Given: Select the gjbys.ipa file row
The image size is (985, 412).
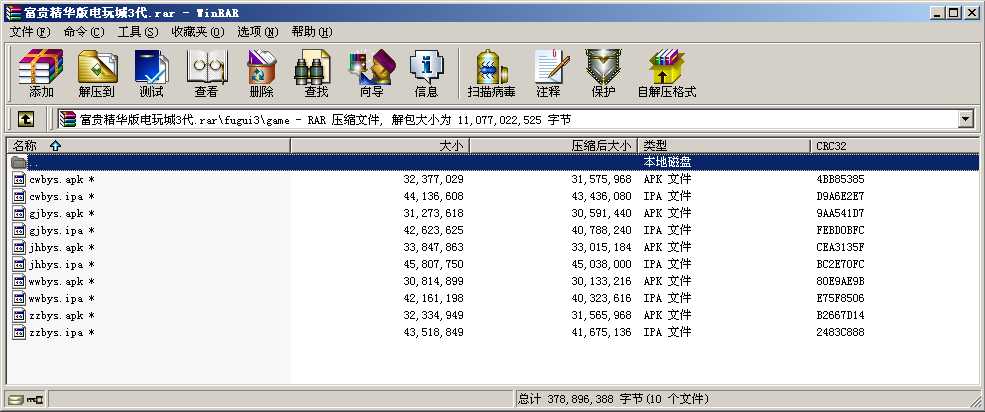Looking at the screenshot, I should (x=492, y=230).
